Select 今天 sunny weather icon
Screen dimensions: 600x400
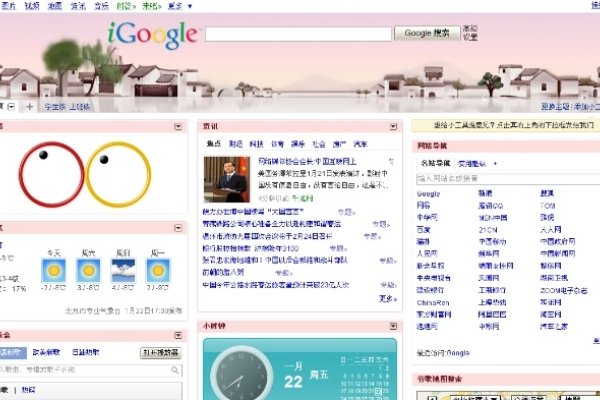tap(54, 270)
